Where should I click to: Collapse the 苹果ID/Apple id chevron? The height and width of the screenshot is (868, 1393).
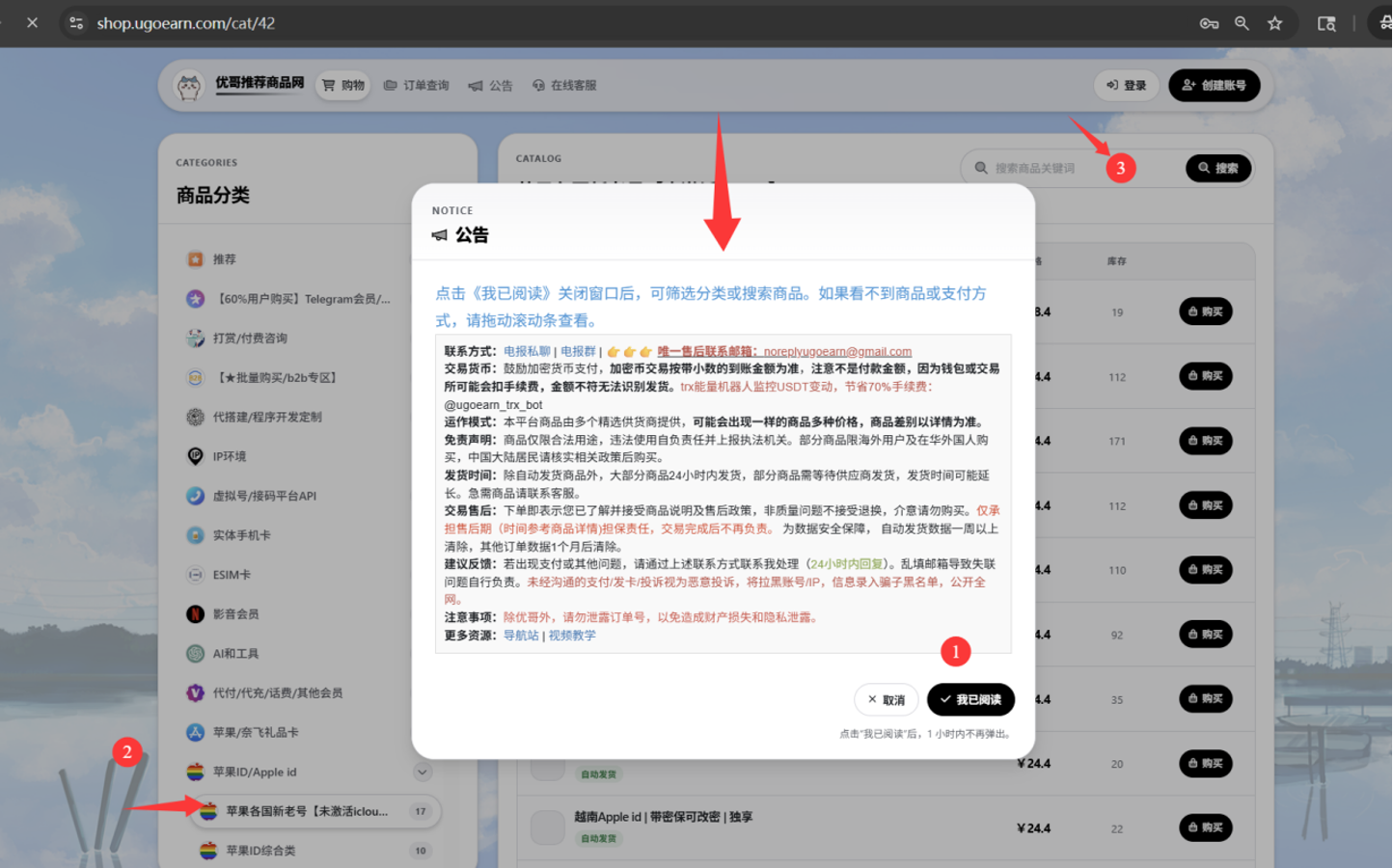[x=422, y=772]
